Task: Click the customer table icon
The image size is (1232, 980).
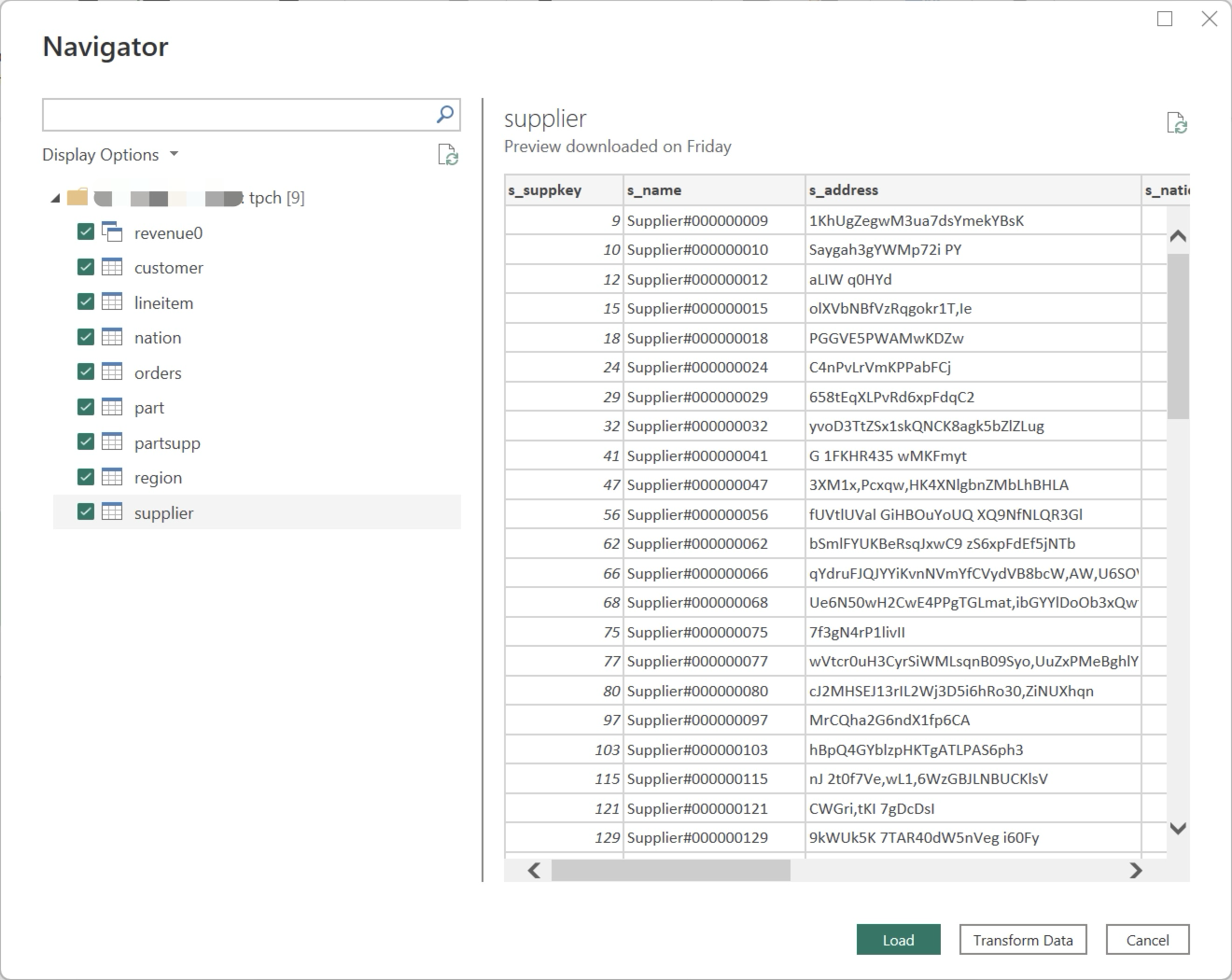Action: click(x=112, y=267)
